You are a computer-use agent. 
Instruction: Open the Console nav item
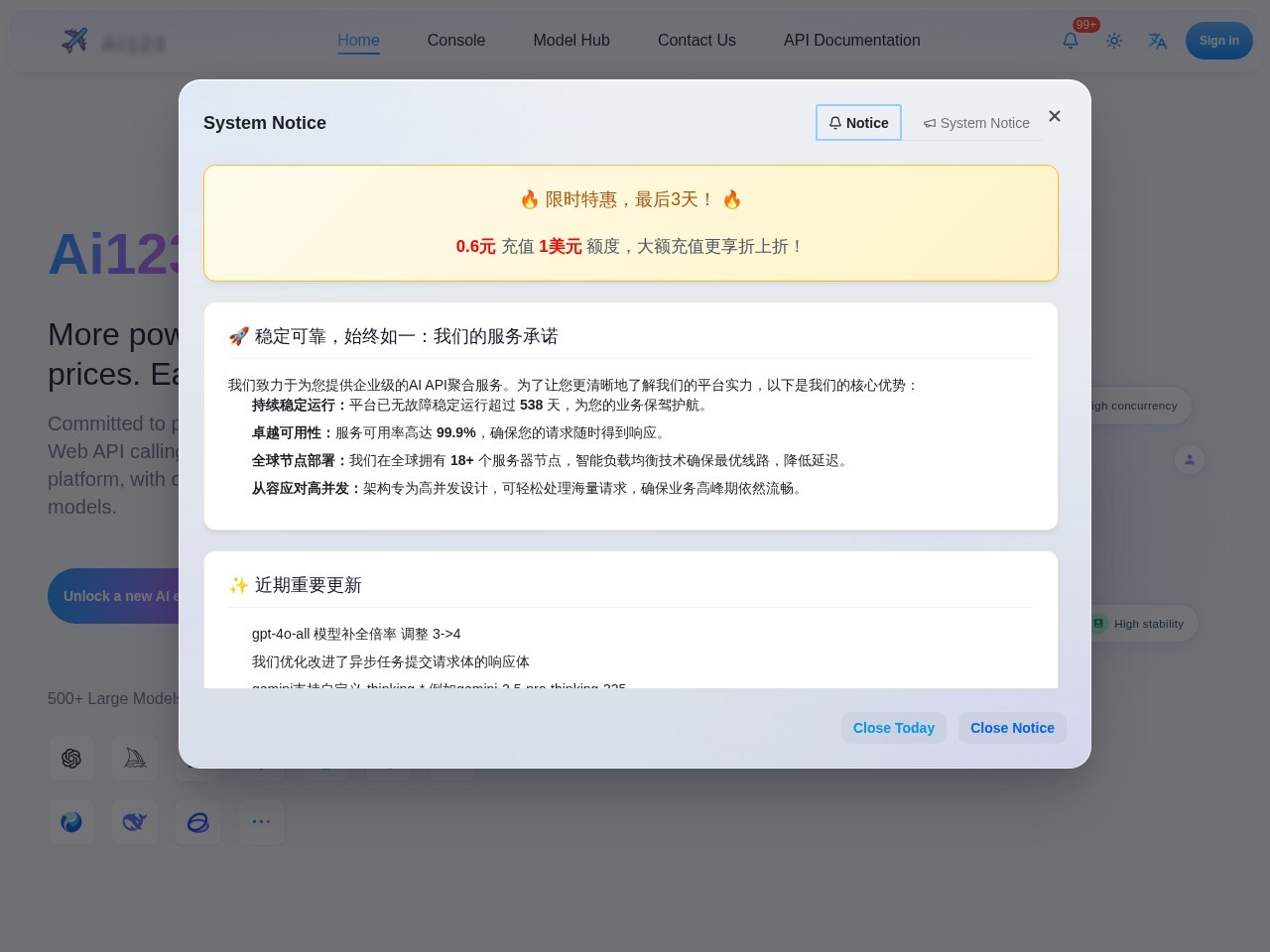(456, 41)
